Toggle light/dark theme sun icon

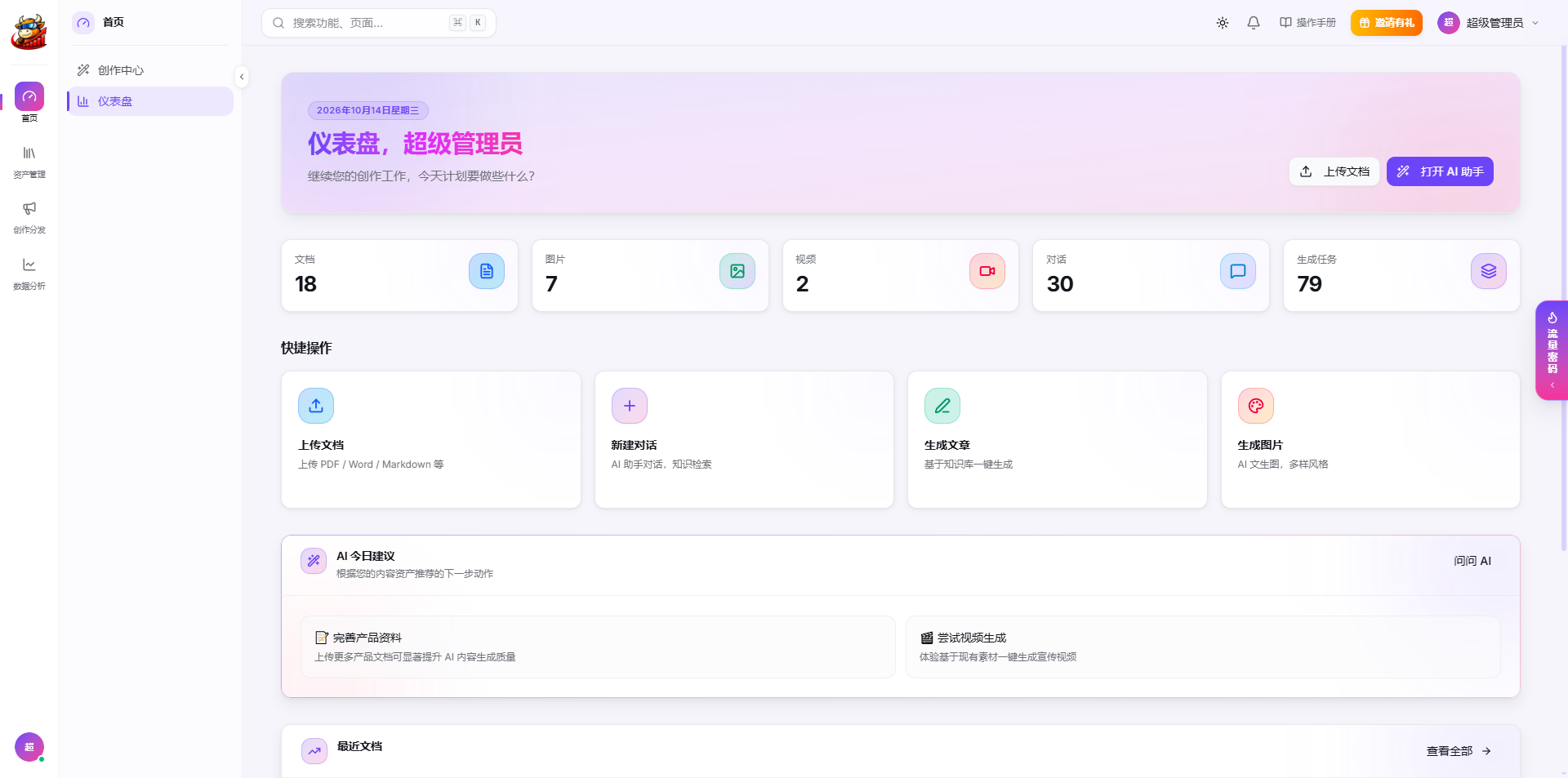1223,23
